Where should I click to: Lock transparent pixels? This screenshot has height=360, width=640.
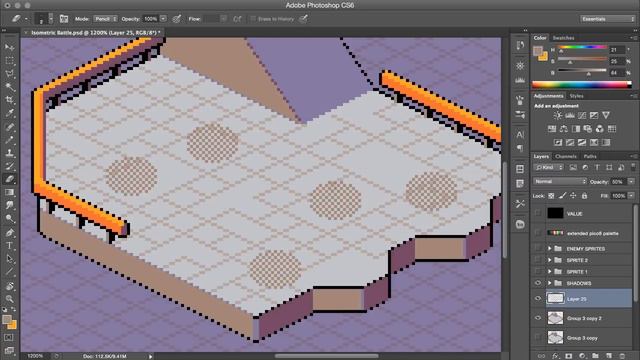tap(551, 196)
